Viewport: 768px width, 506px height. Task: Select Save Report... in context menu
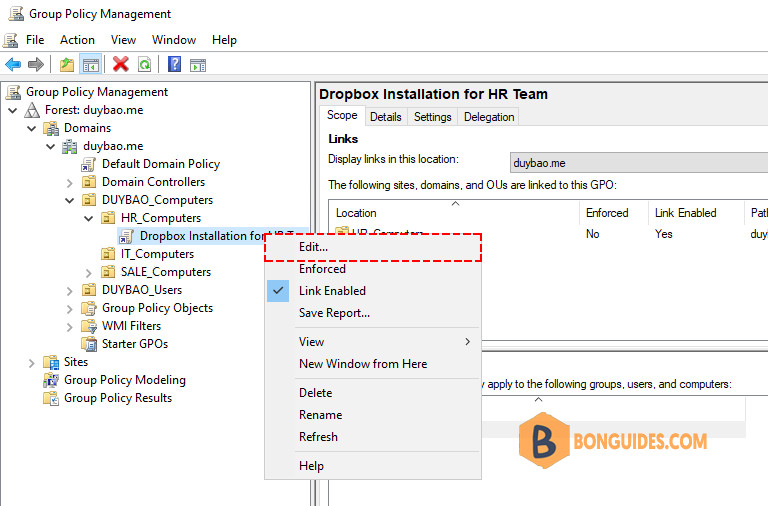[373, 313]
